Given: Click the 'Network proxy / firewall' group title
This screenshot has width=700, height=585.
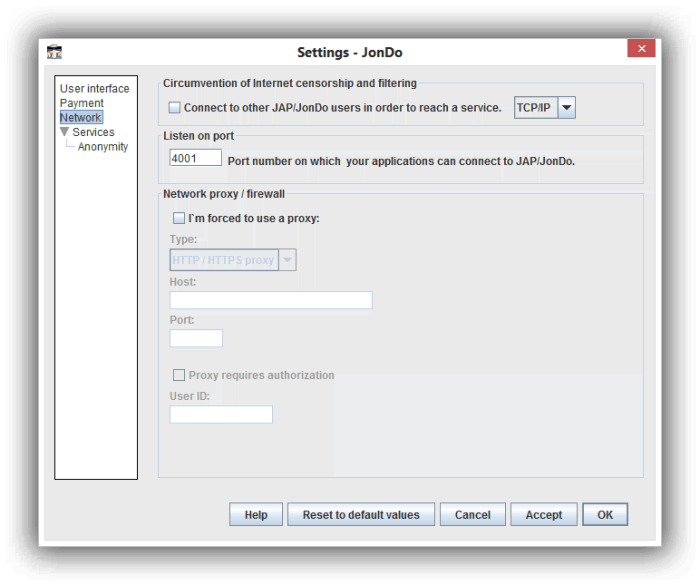Looking at the screenshot, I should (x=224, y=194).
